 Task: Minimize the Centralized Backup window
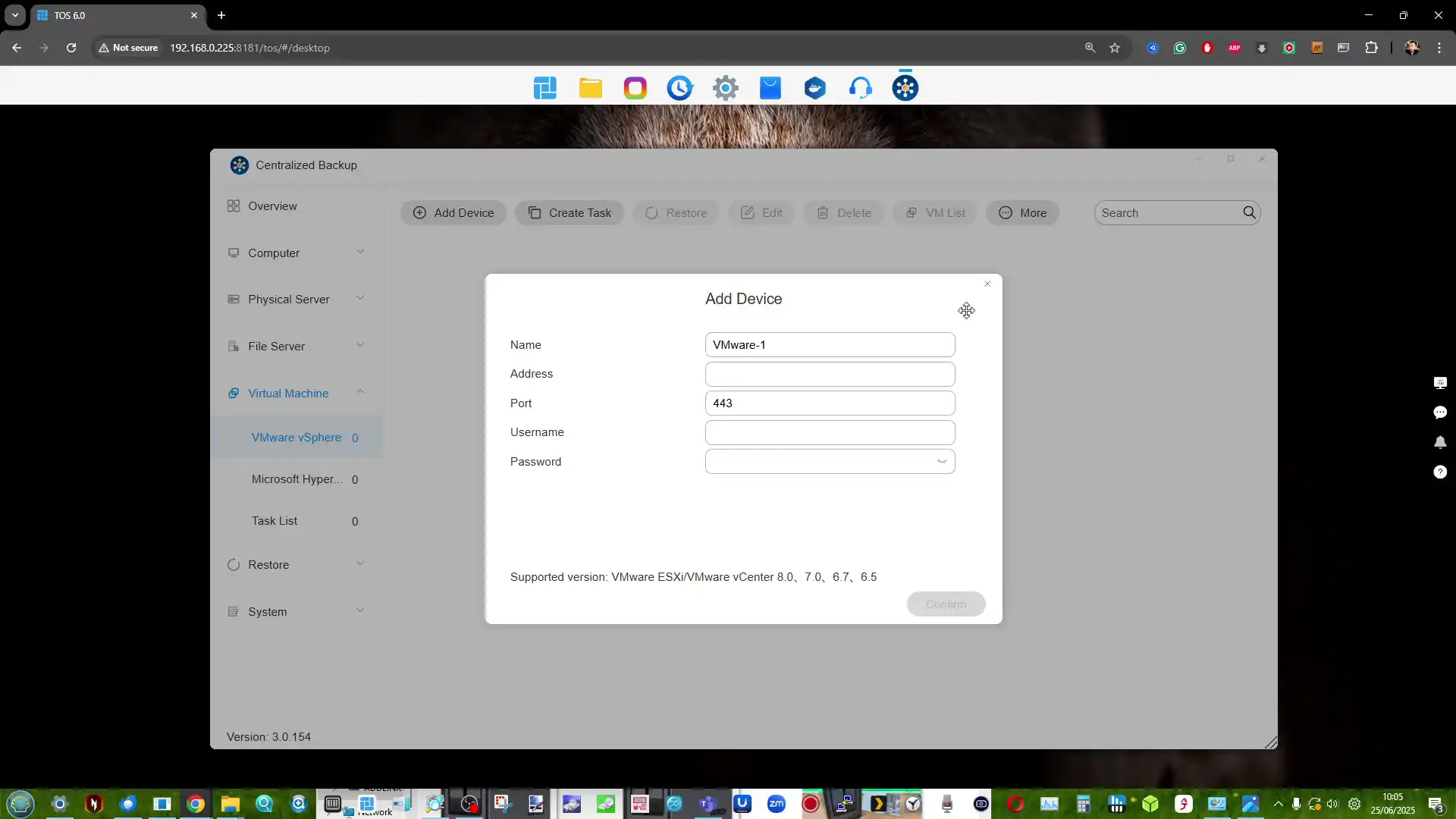(1199, 159)
